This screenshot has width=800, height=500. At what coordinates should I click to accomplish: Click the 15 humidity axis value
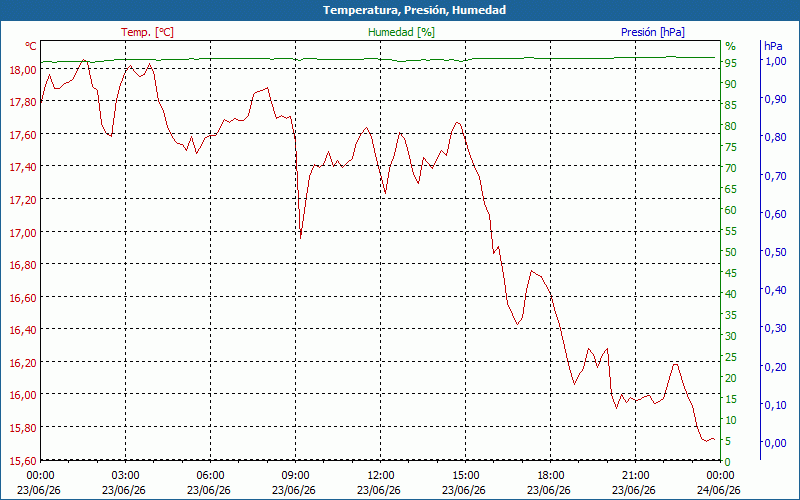[x=731, y=399]
